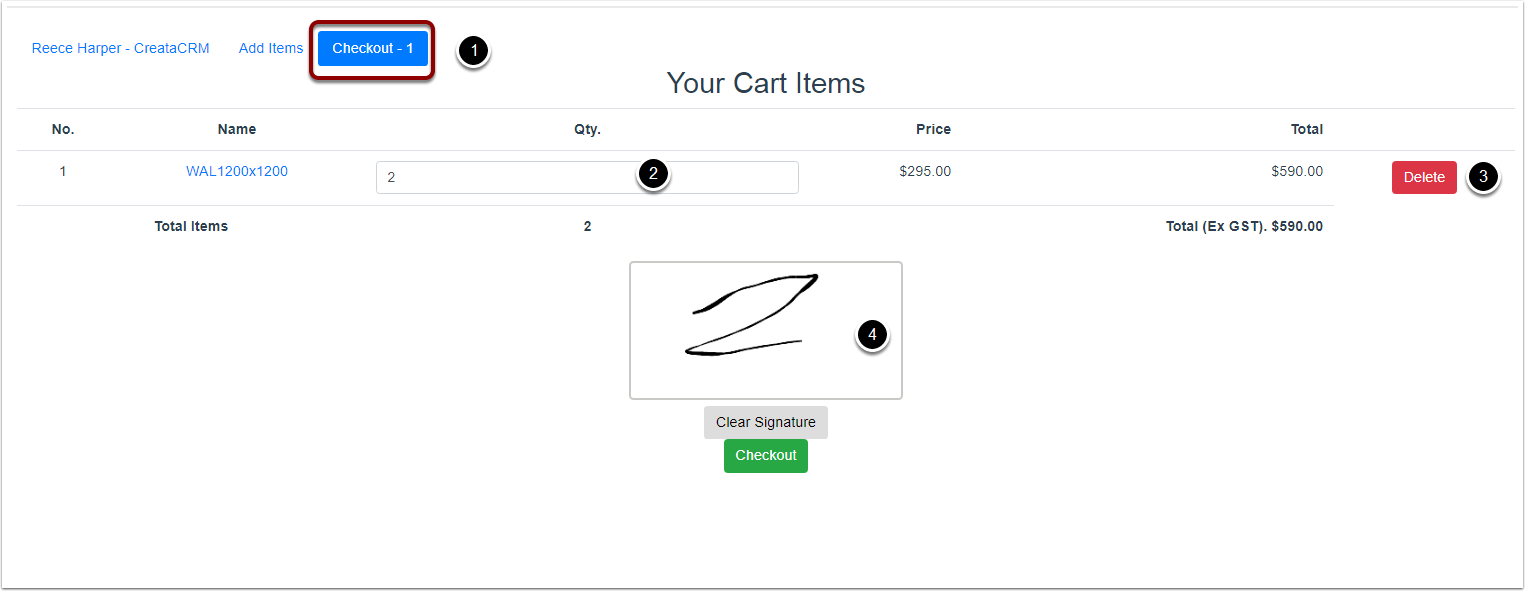
Task: Focus the quantity input field
Action: tap(587, 177)
